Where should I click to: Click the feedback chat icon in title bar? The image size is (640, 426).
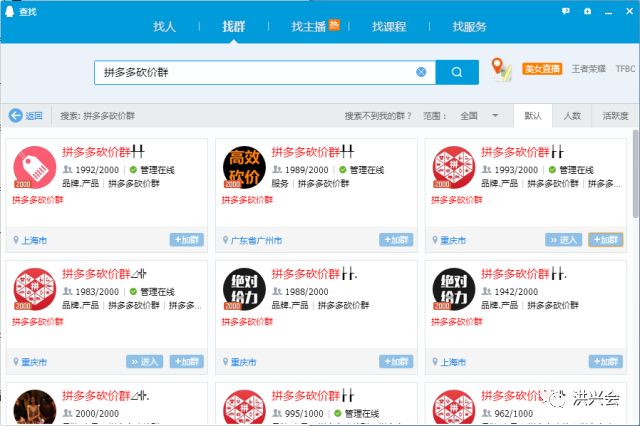click(x=566, y=11)
